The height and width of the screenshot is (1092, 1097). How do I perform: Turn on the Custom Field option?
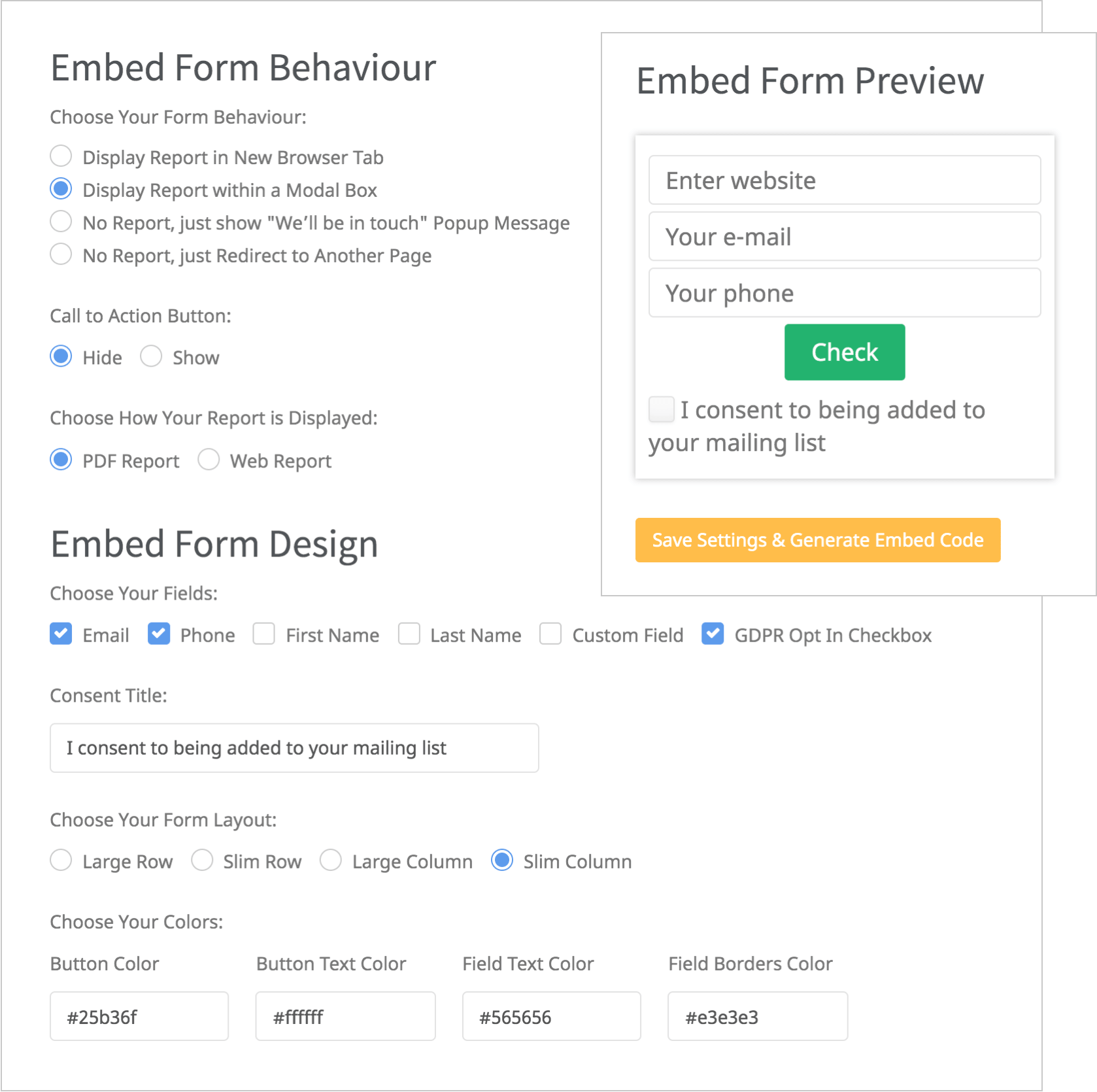point(550,634)
